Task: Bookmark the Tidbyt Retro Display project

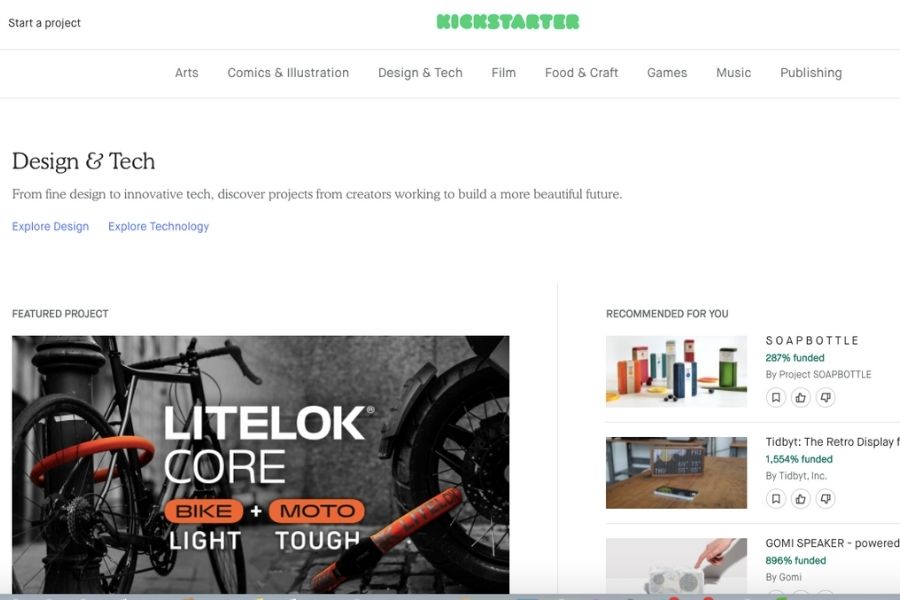Action: (x=775, y=498)
